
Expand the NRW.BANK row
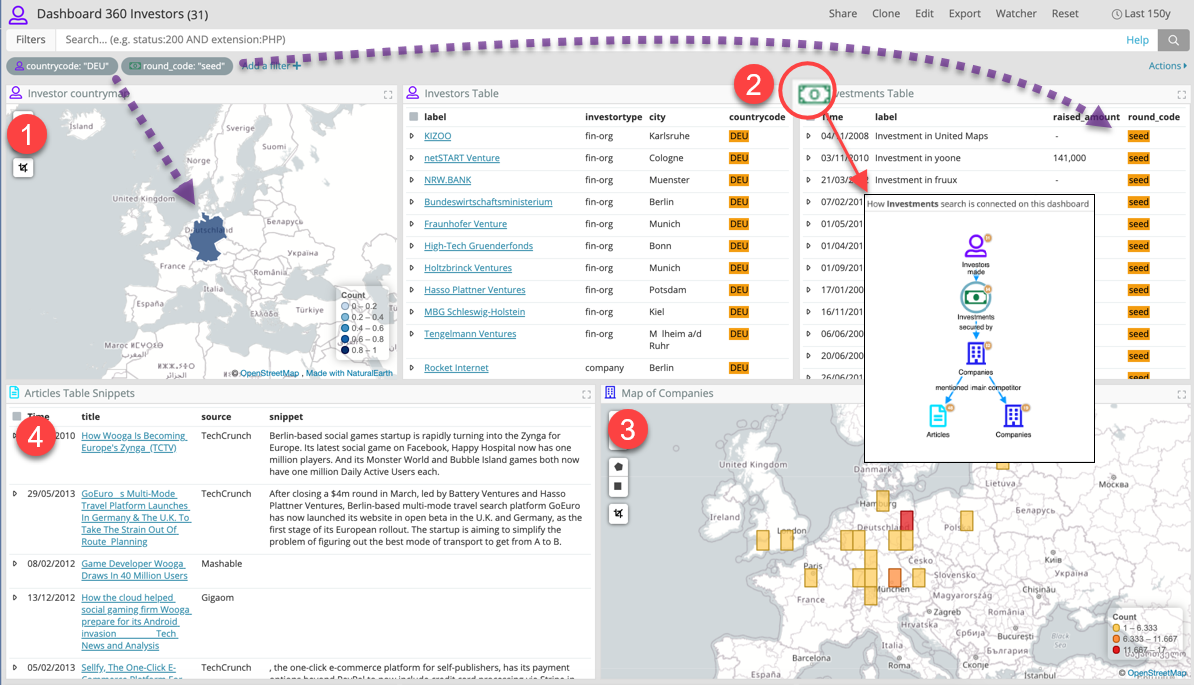[x=412, y=181]
